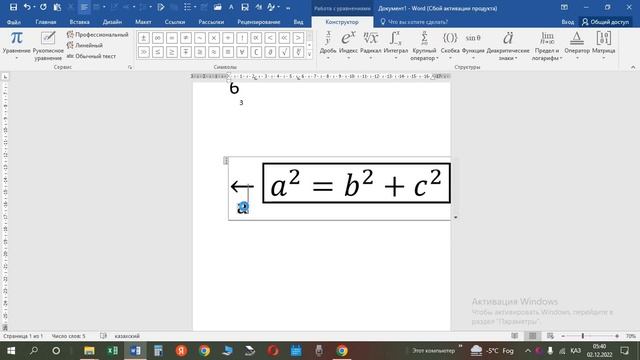The width and height of the screenshot is (640, 360).
Task: Open the Ссылки tab
Action: (175, 22)
